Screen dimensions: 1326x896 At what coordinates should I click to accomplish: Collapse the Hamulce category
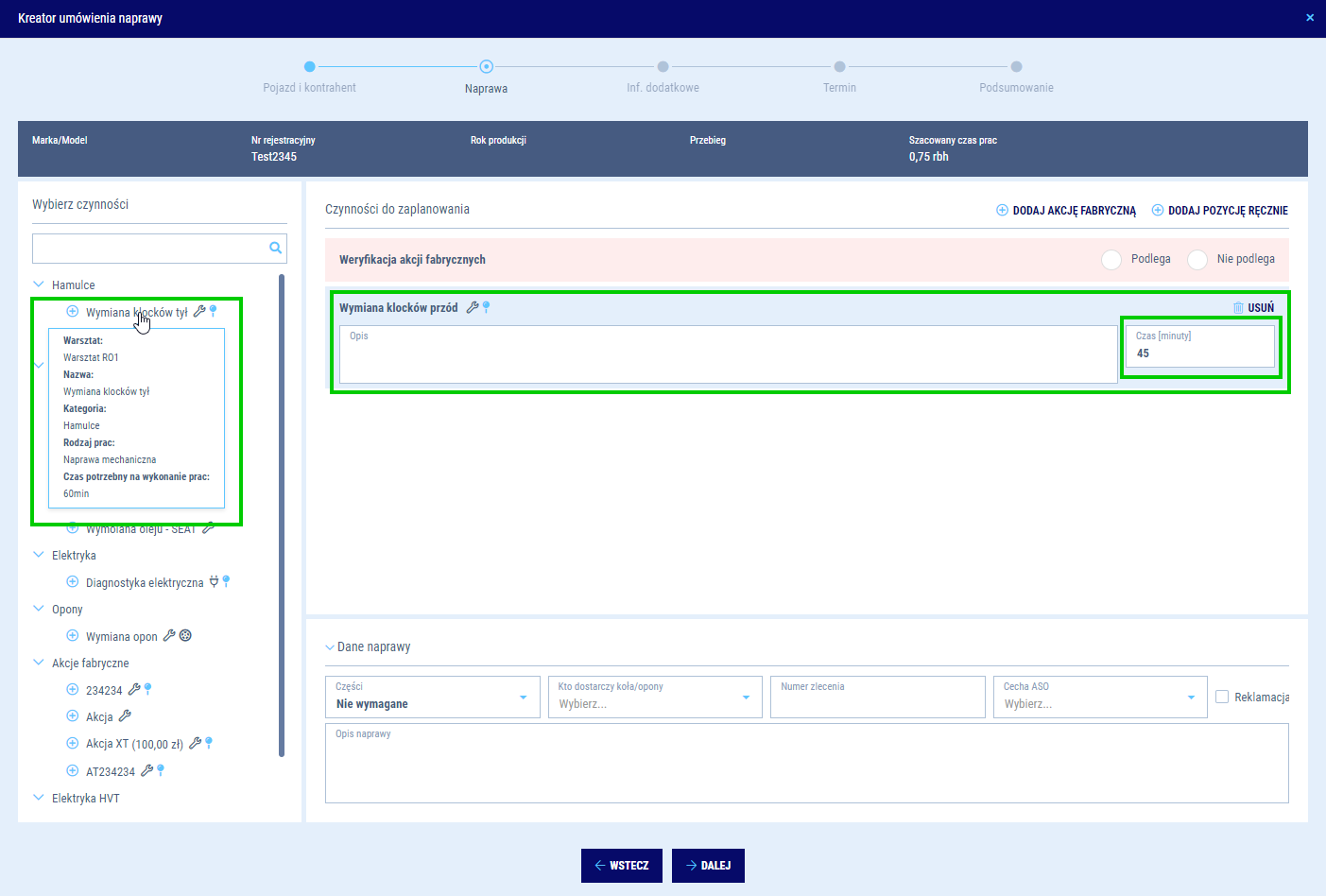click(39, 284)
